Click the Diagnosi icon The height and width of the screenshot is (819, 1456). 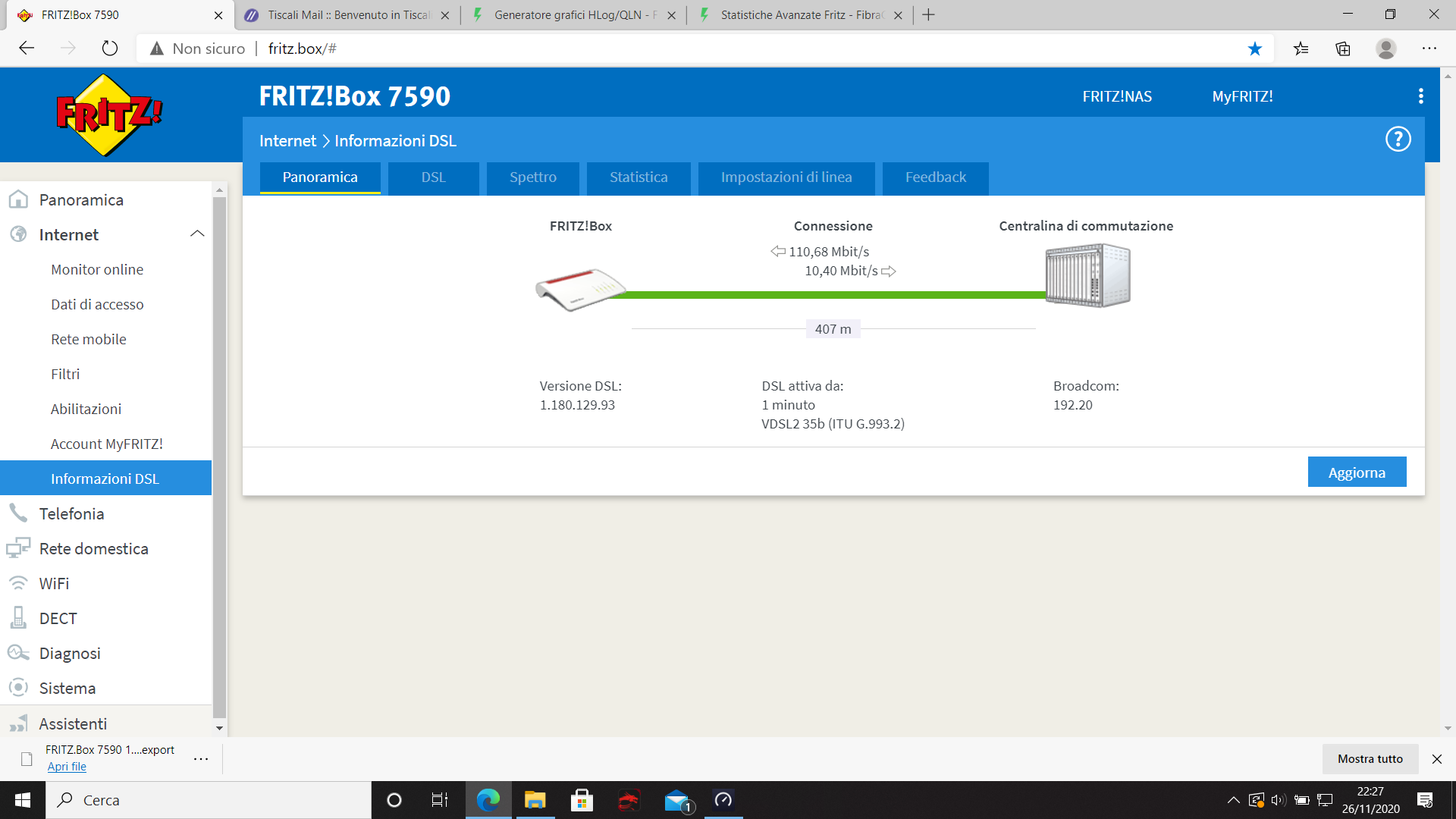pyautogui.click(x=18, y=653)
